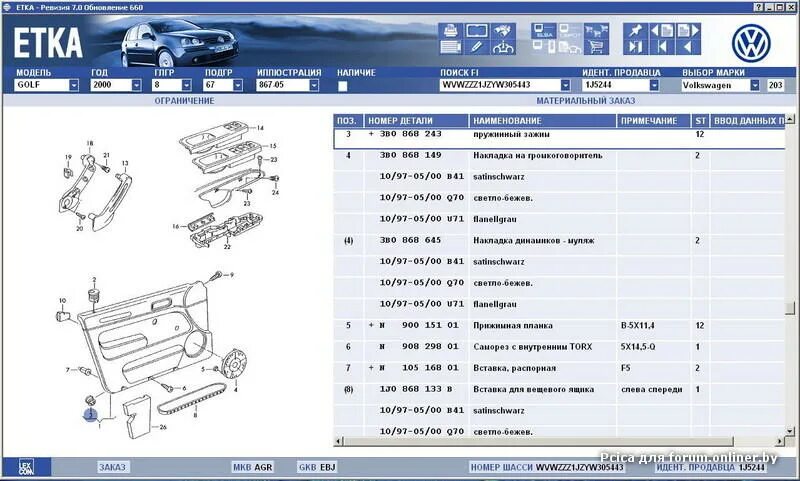800x481 pixels.
Task: Click the parts list scroll-down arrow
Action: point(790,432)
